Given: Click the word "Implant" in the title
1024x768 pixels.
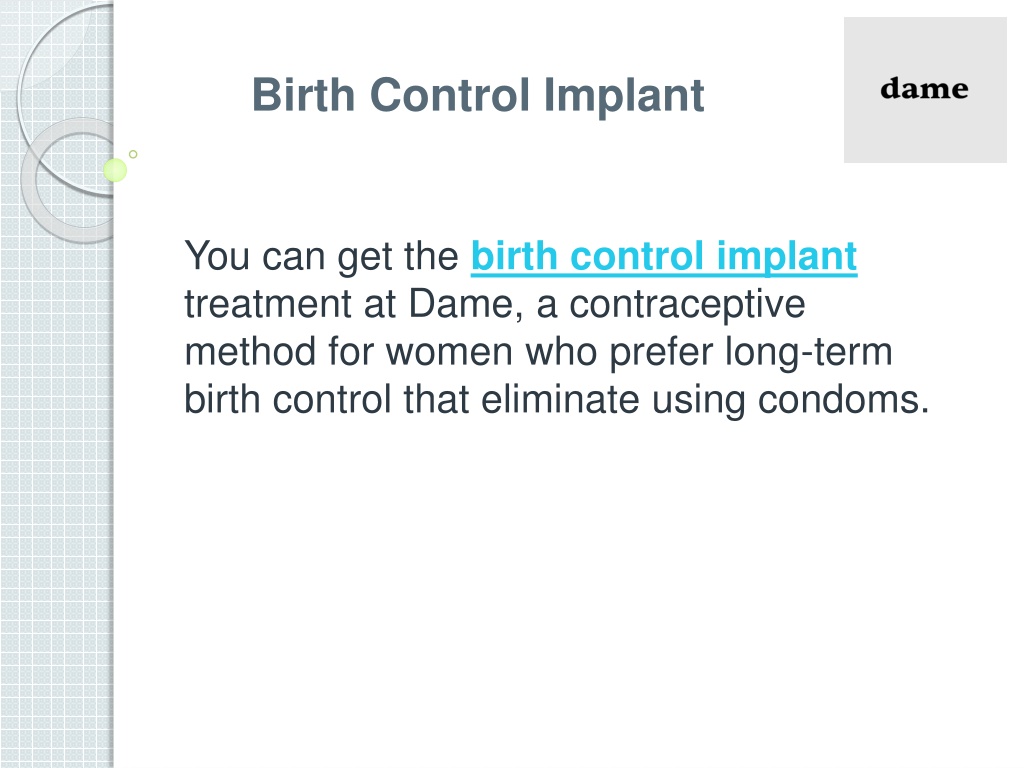Looking at the screenshot, I should [624, 97].
